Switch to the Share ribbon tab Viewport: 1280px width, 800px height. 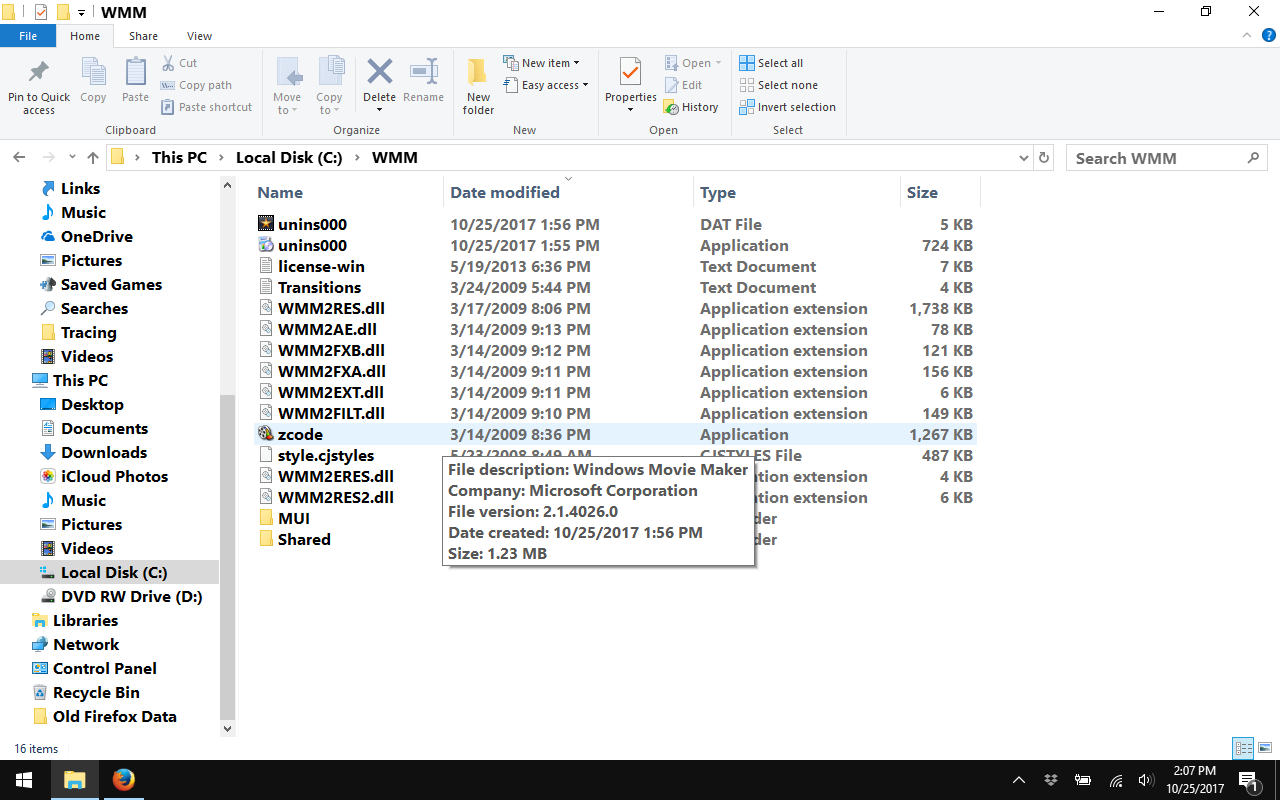click(143, 36)
